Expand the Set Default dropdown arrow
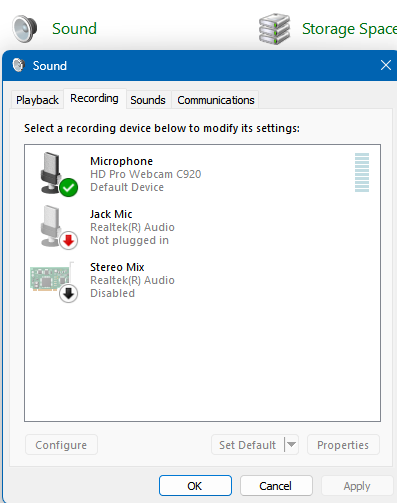 click(291, 445)
